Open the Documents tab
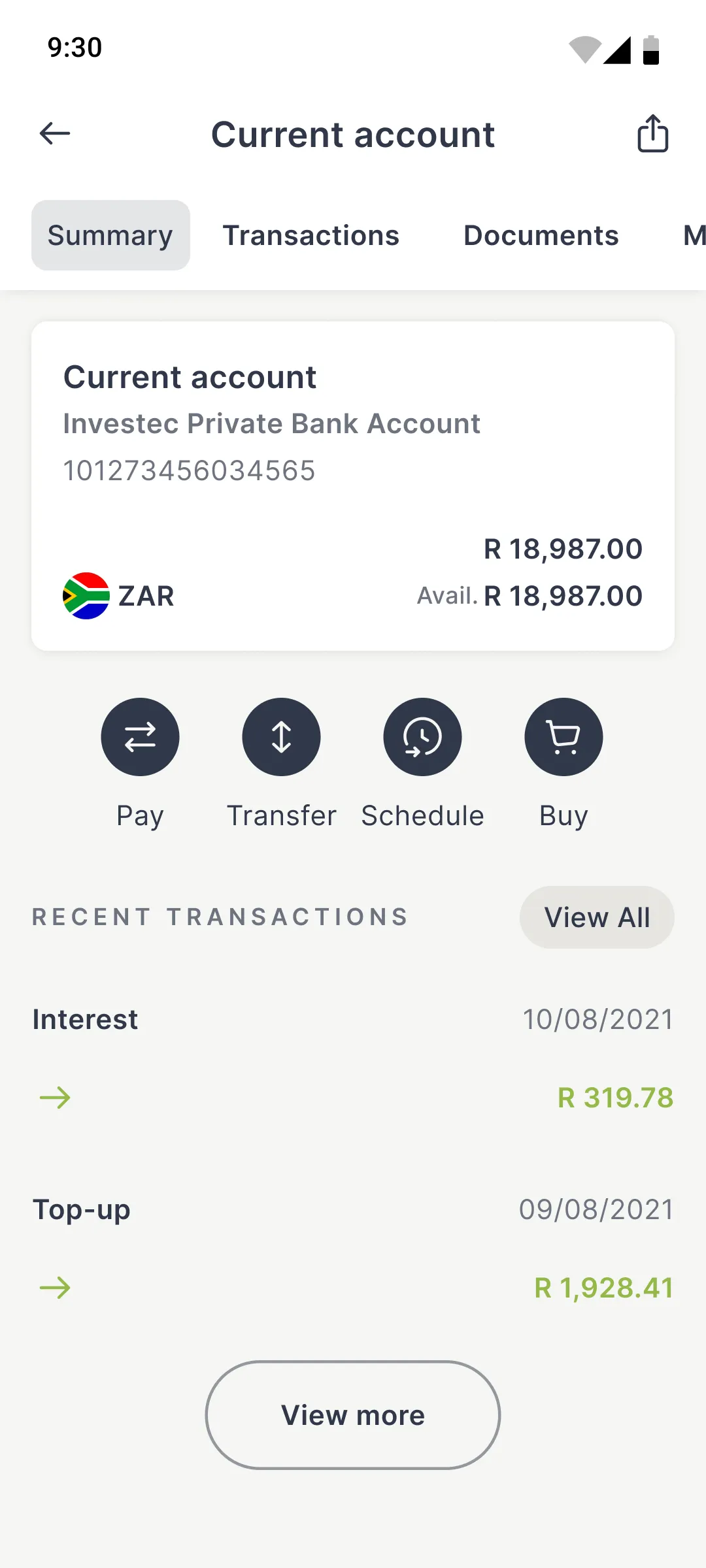Image resolution: width=706 pixels, height=1568 pixels. 541,235
